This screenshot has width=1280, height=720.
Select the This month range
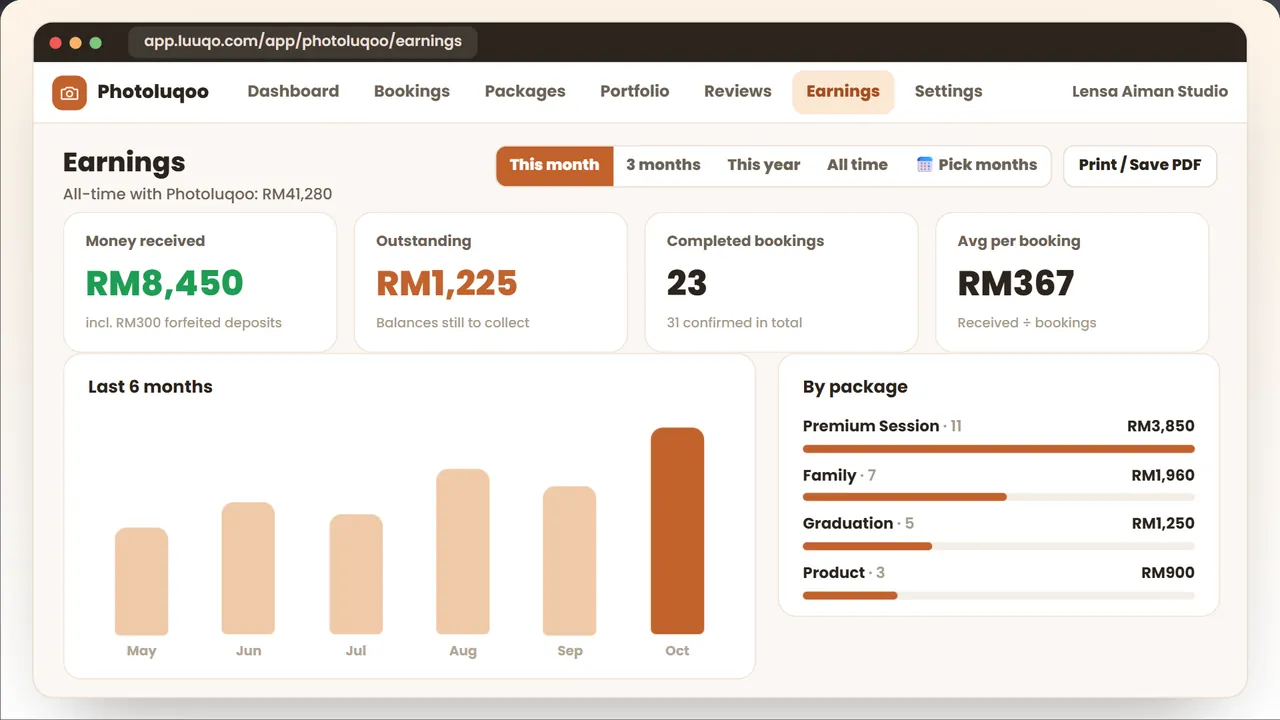(555, 165)
